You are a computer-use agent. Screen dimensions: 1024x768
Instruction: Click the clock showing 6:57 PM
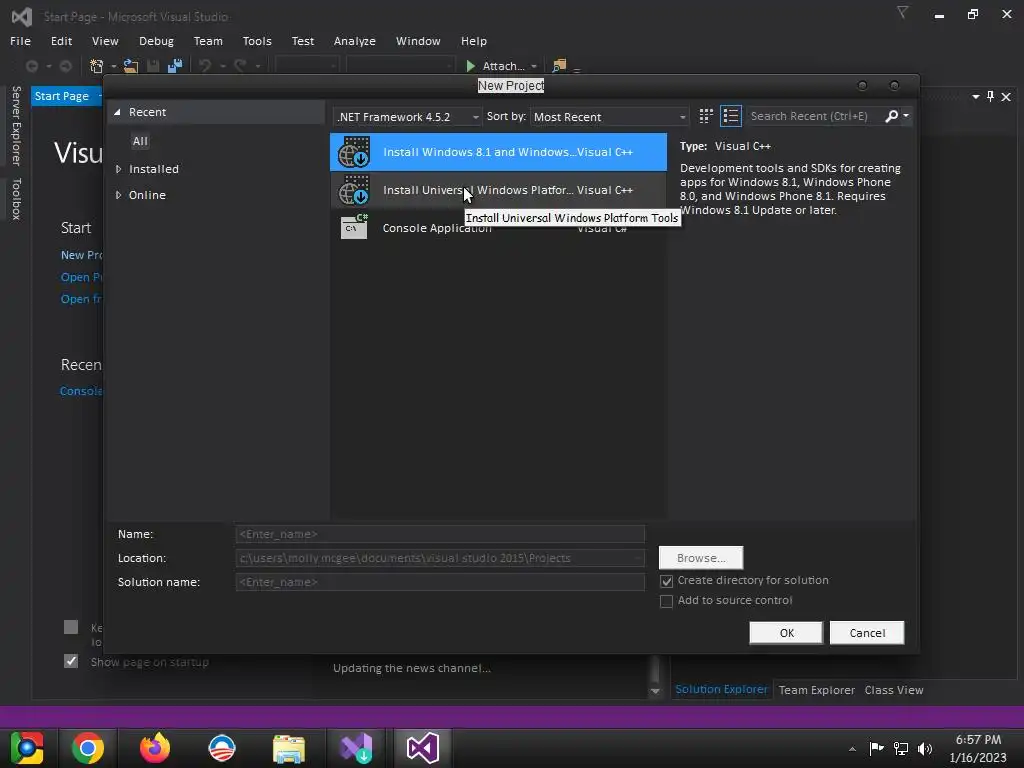click(x=978, y=740)
